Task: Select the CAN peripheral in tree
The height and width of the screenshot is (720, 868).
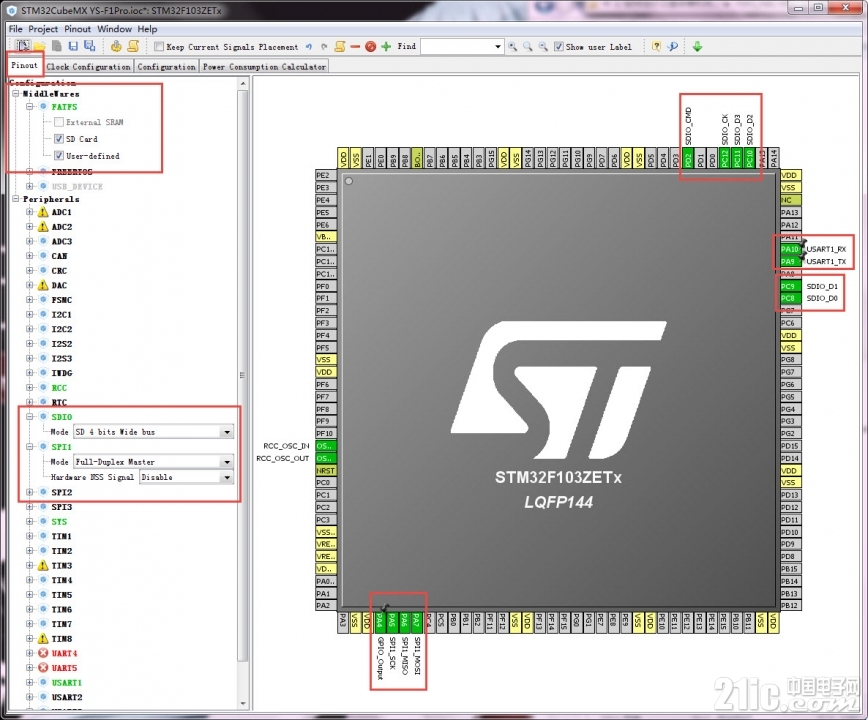Action: click(x=59, y=256)
